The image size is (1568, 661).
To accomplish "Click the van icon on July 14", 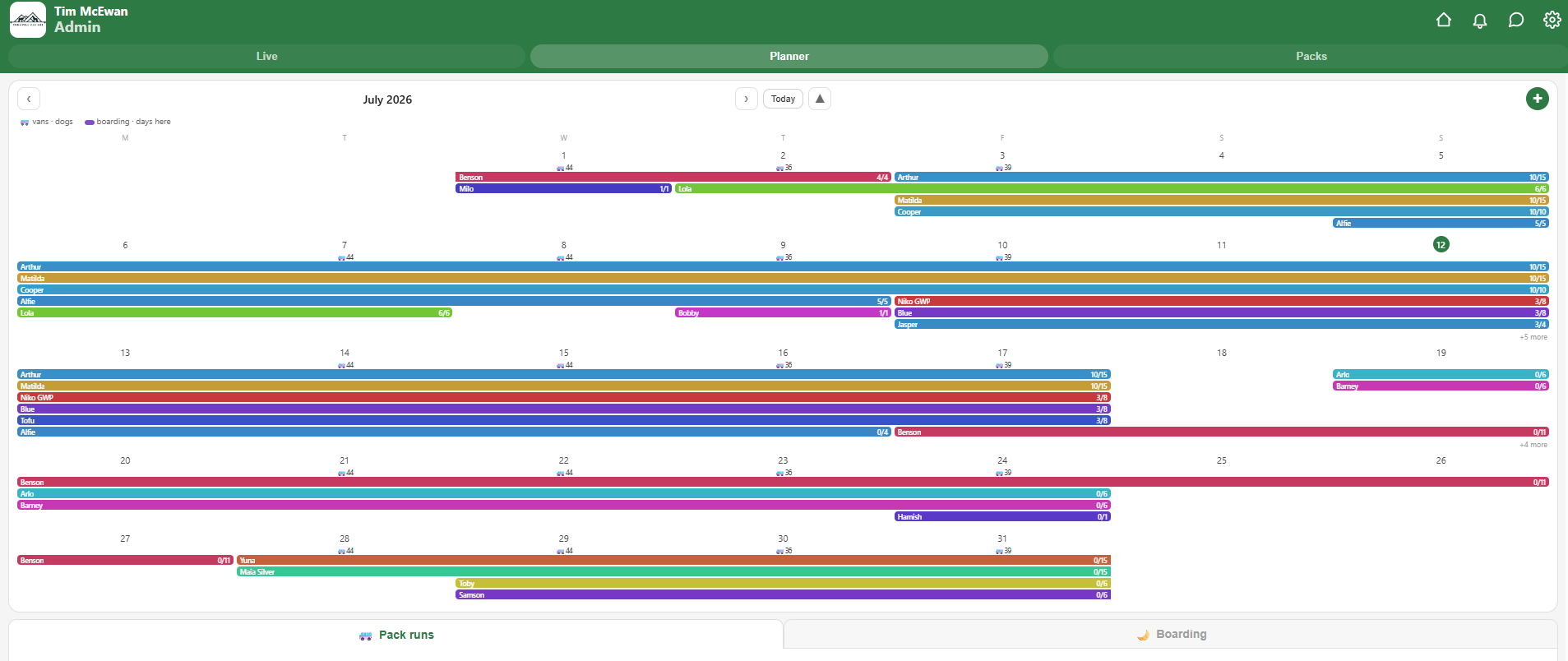I will (x=341, y=365).
